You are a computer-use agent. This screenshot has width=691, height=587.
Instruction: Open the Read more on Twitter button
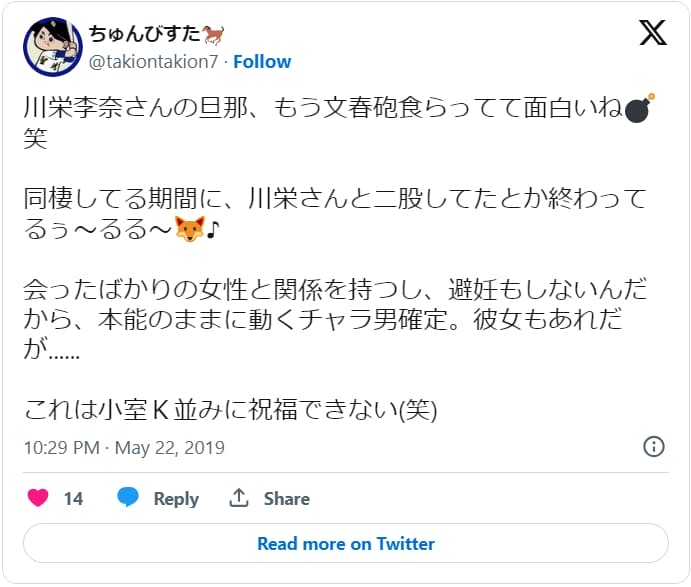346,543
